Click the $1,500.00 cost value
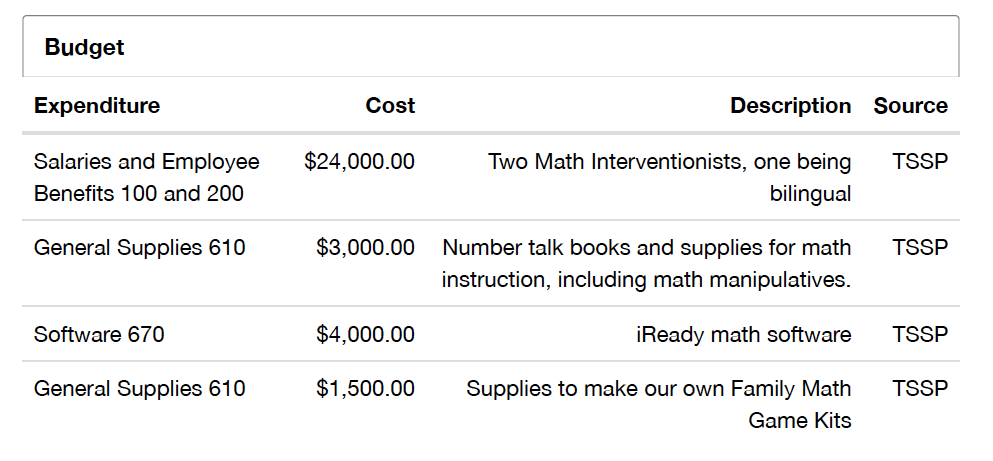 [365, 388]
